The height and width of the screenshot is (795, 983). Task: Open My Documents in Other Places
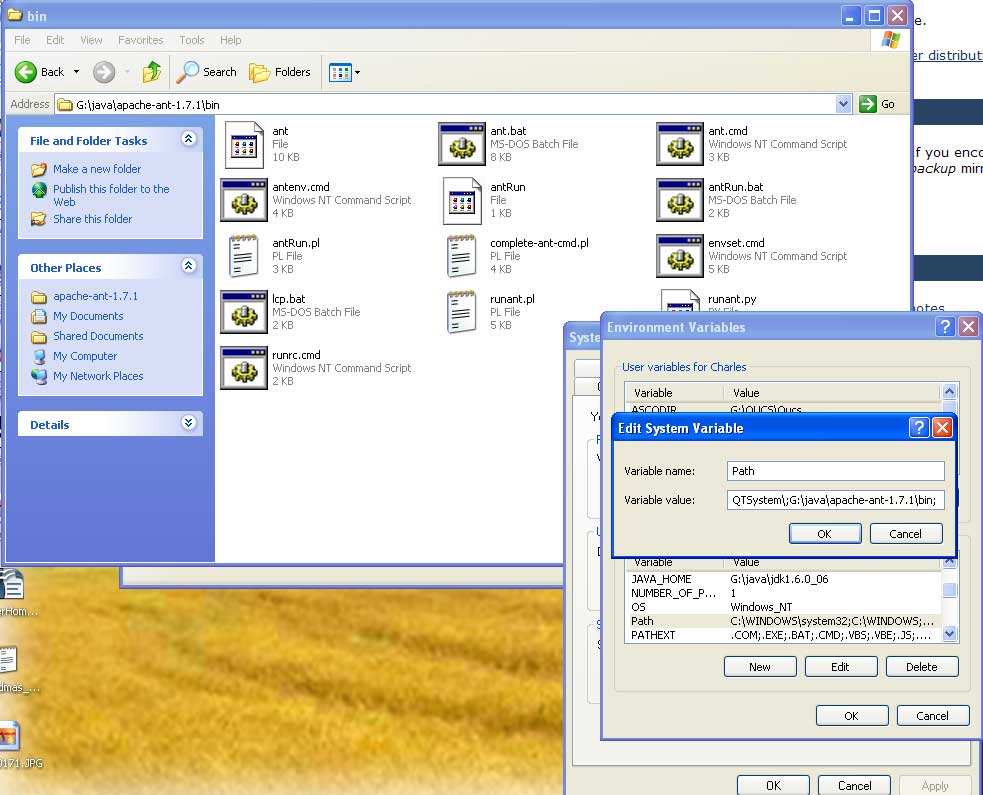tap(88, 316)
